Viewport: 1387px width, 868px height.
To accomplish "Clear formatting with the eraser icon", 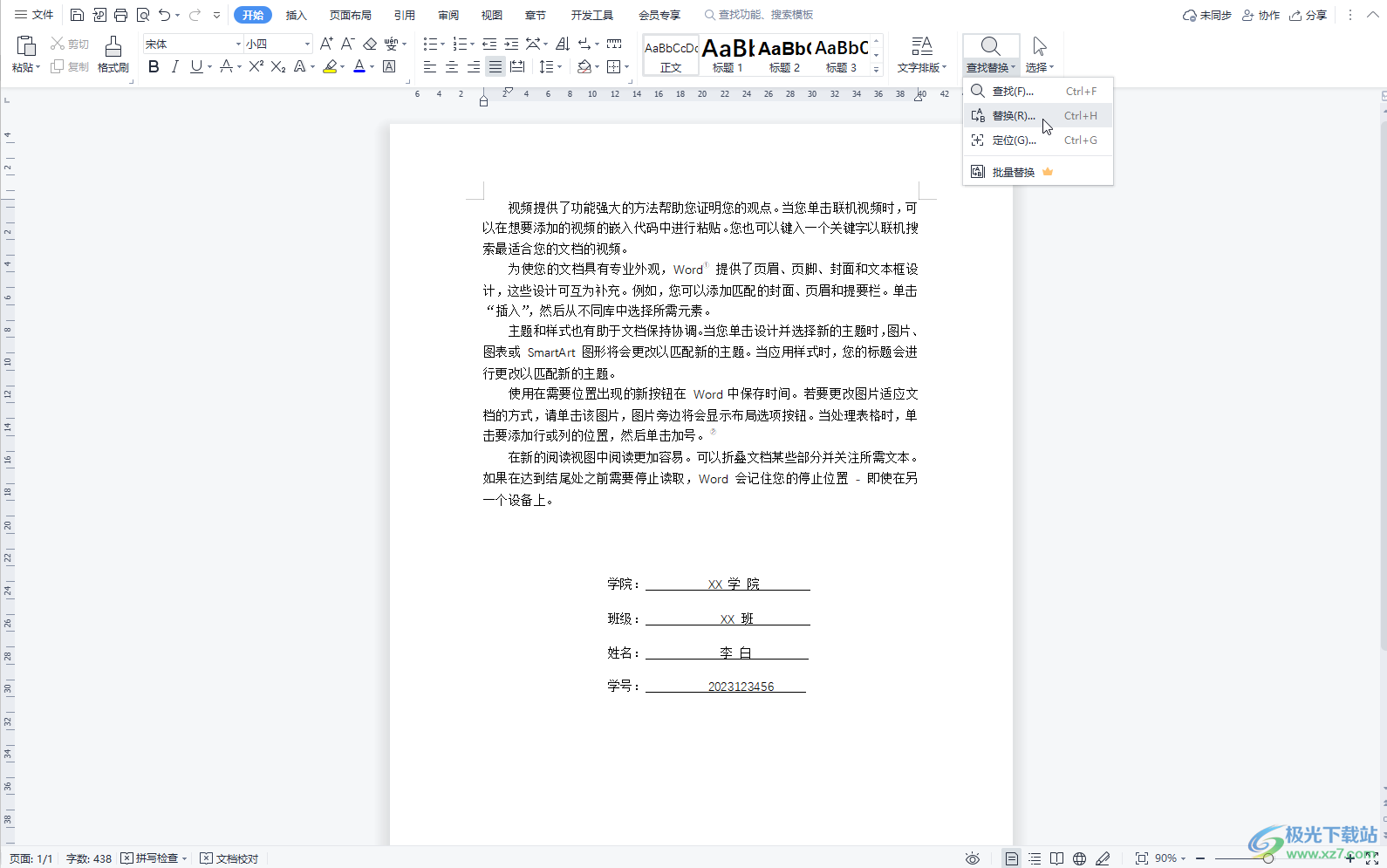I will click(x=370, y=44).
